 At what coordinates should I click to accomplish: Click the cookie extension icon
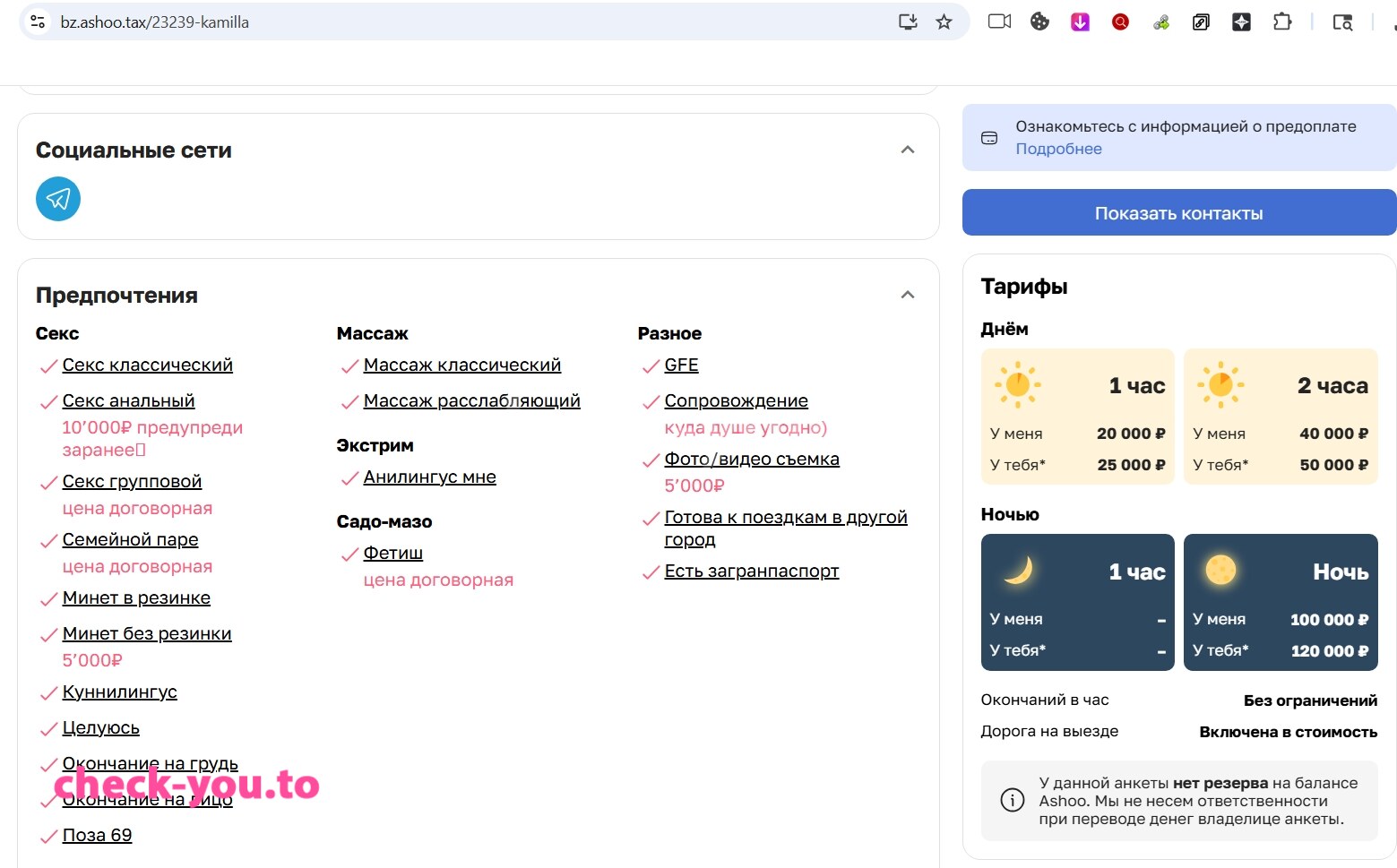click(1039, 21)
